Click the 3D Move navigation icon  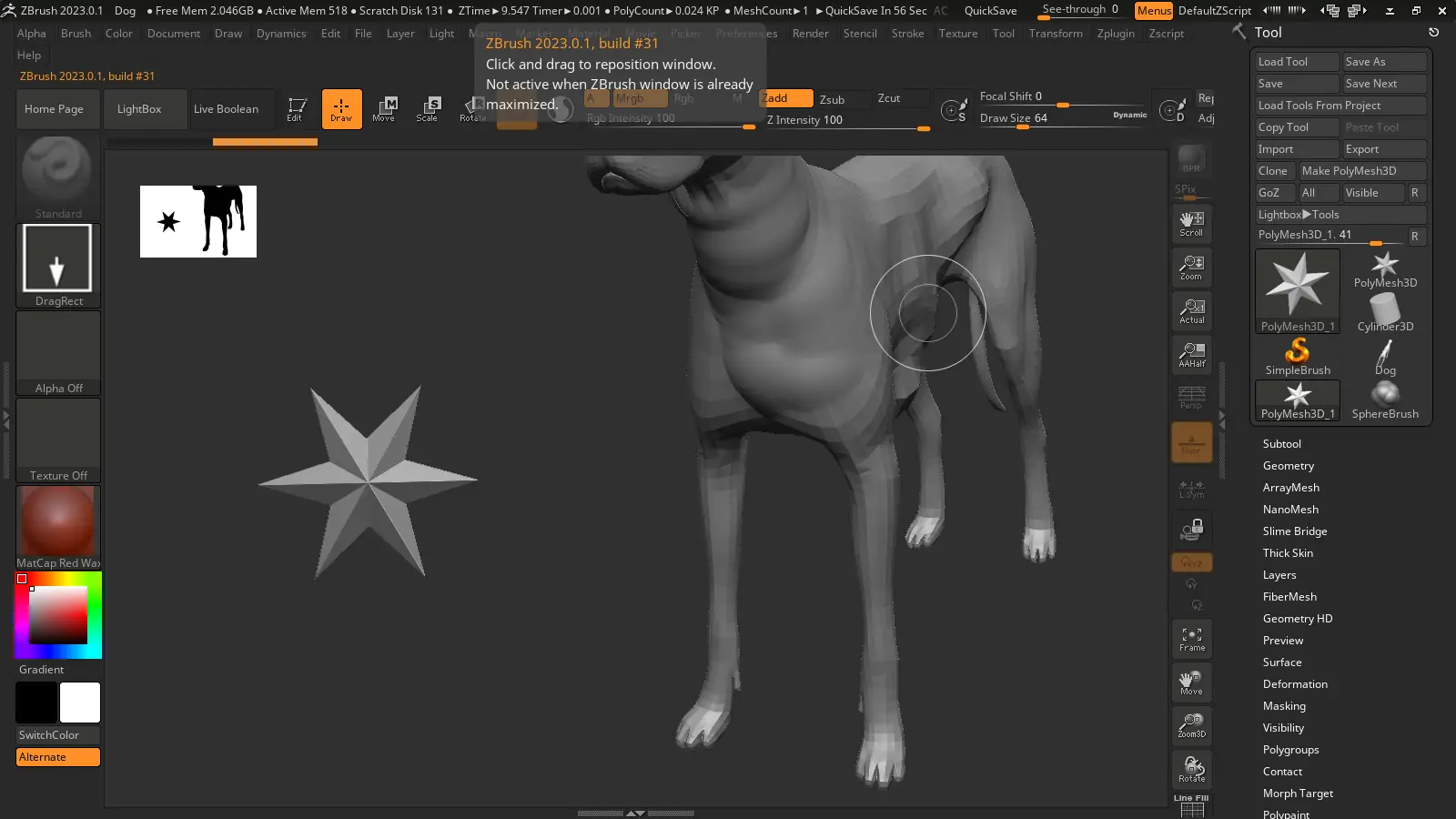(1191, 682)
